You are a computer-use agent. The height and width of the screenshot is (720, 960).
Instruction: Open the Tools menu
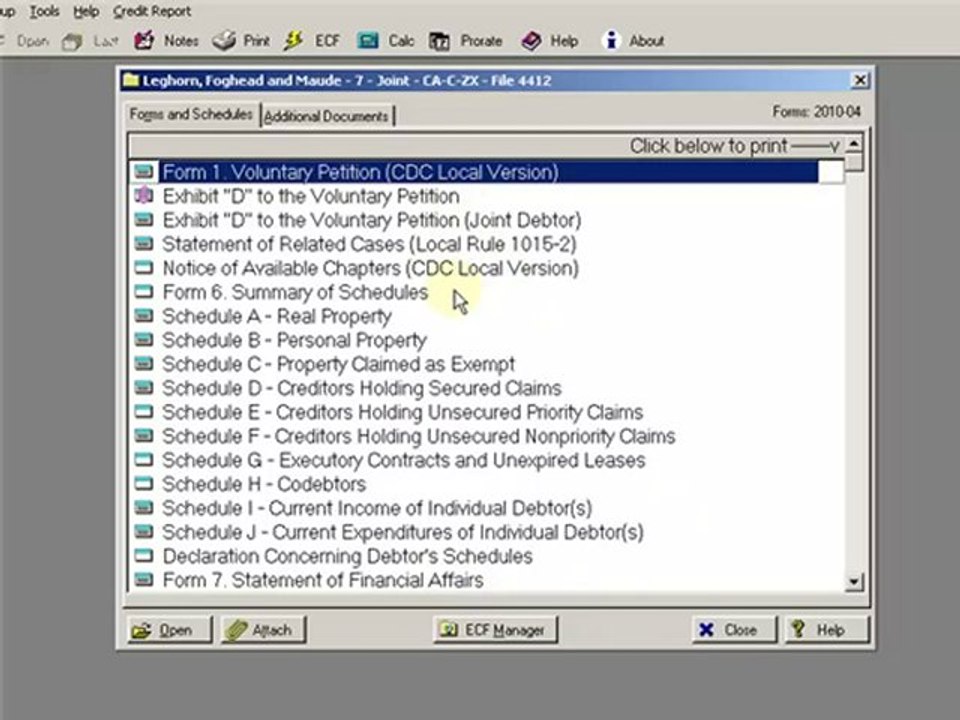[45, 11]
